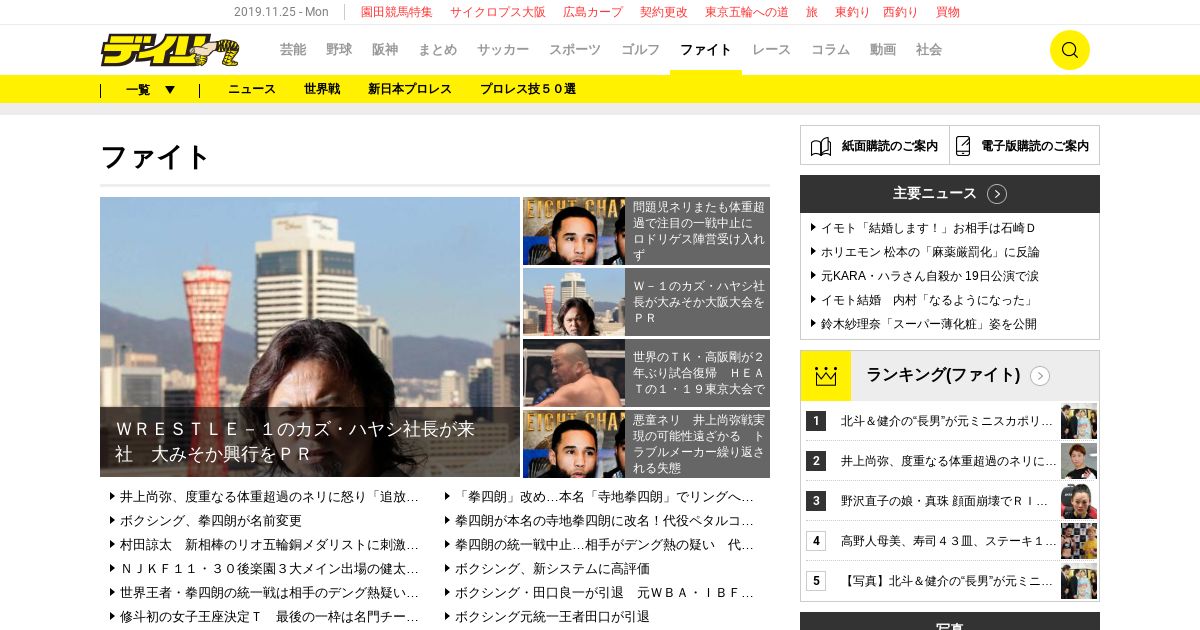
Task: Open ボクシング元統一王者田口が引退 article
Action: click(x=552, y=616)
